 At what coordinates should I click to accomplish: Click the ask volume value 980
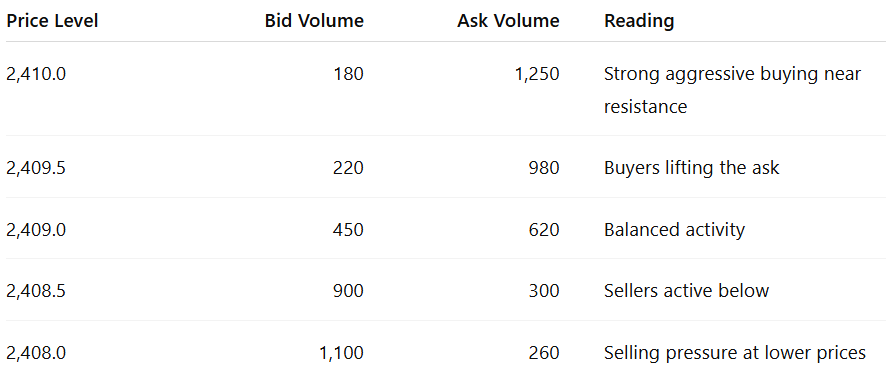tap(544, 168)
